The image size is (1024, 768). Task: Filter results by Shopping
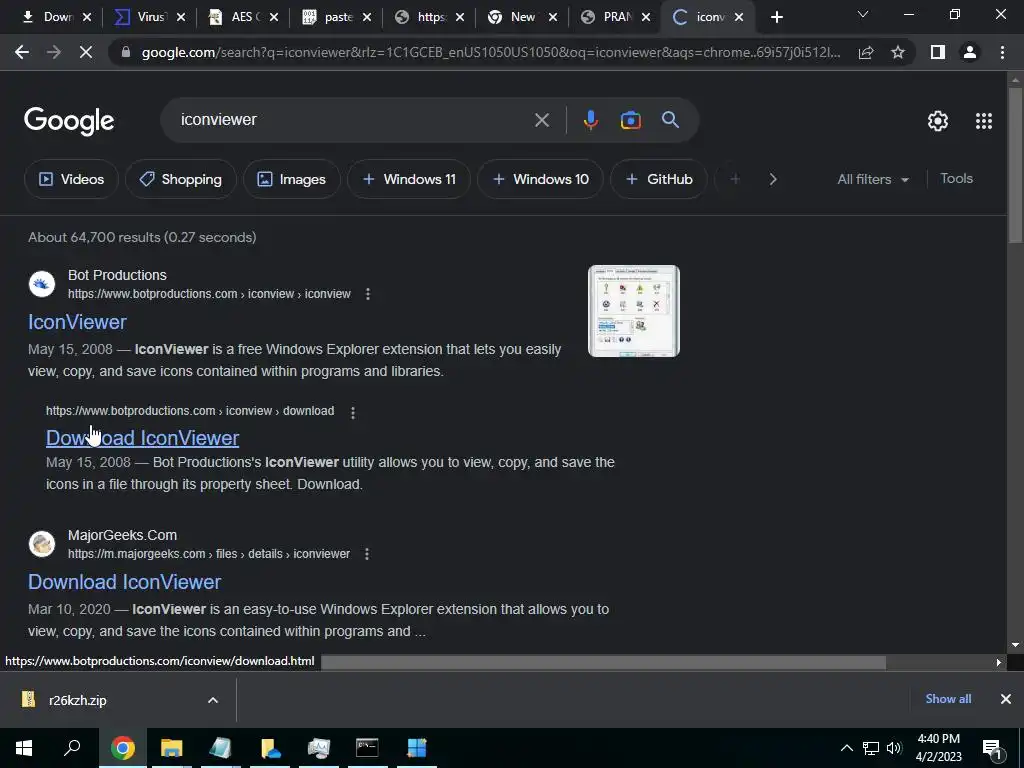(180, 179)
